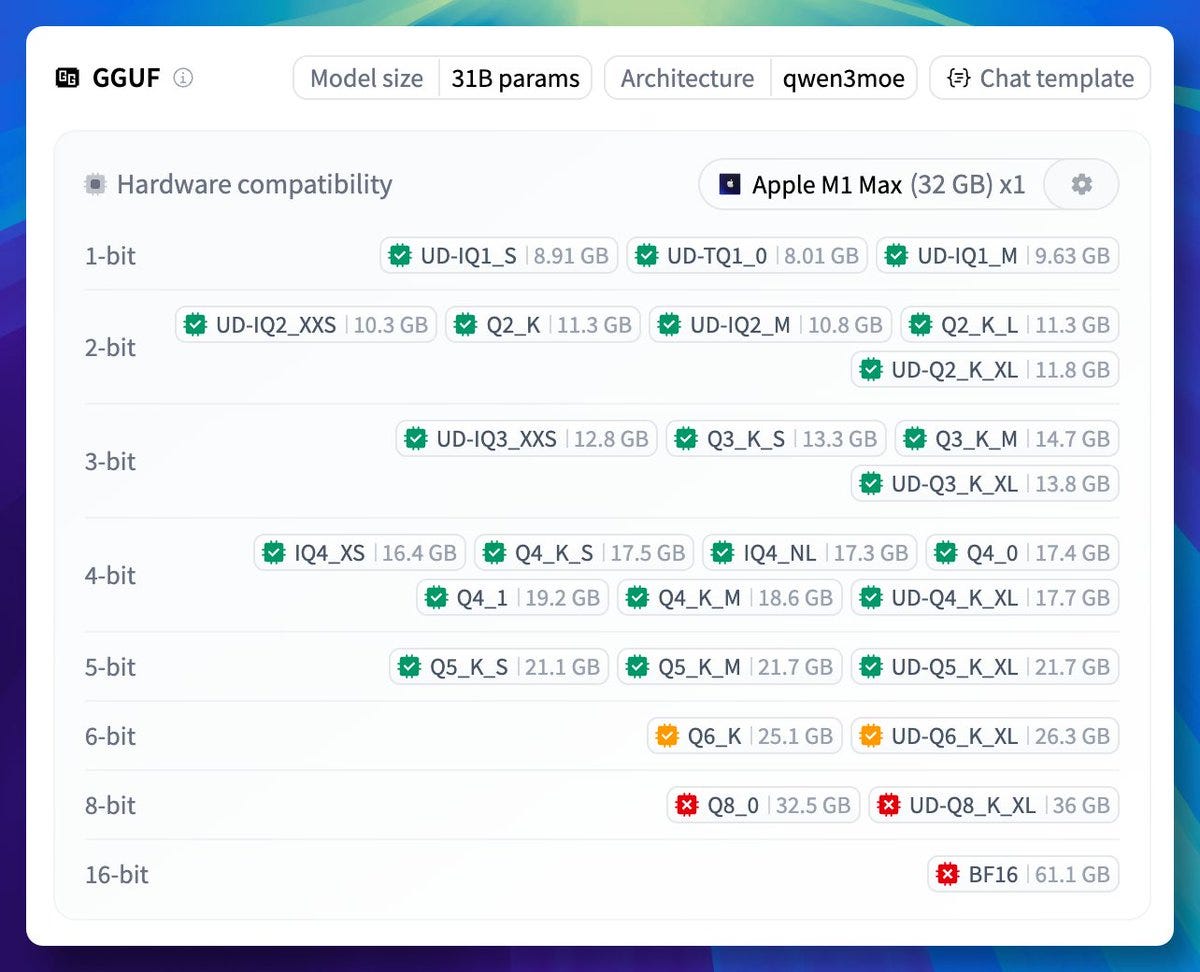Image resolution: width=1200 pixels, height=972 pixels.
Task: Click the 6-bit row label
Action: coord(110,736)
